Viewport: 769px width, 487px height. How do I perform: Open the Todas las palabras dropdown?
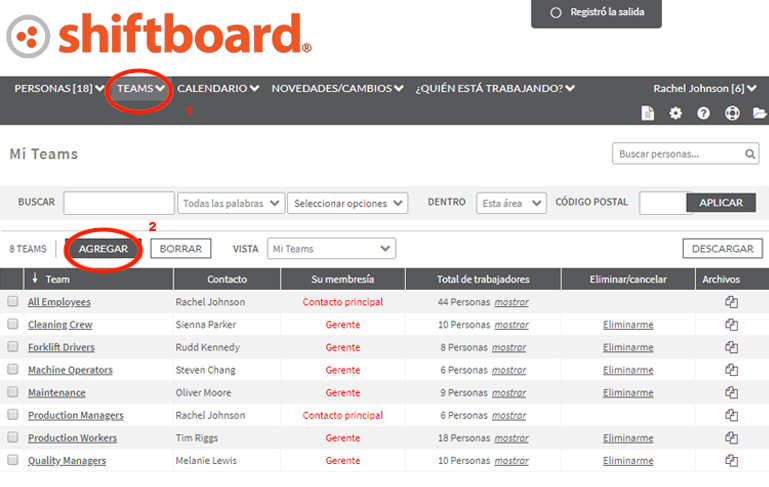pos(231,203)
